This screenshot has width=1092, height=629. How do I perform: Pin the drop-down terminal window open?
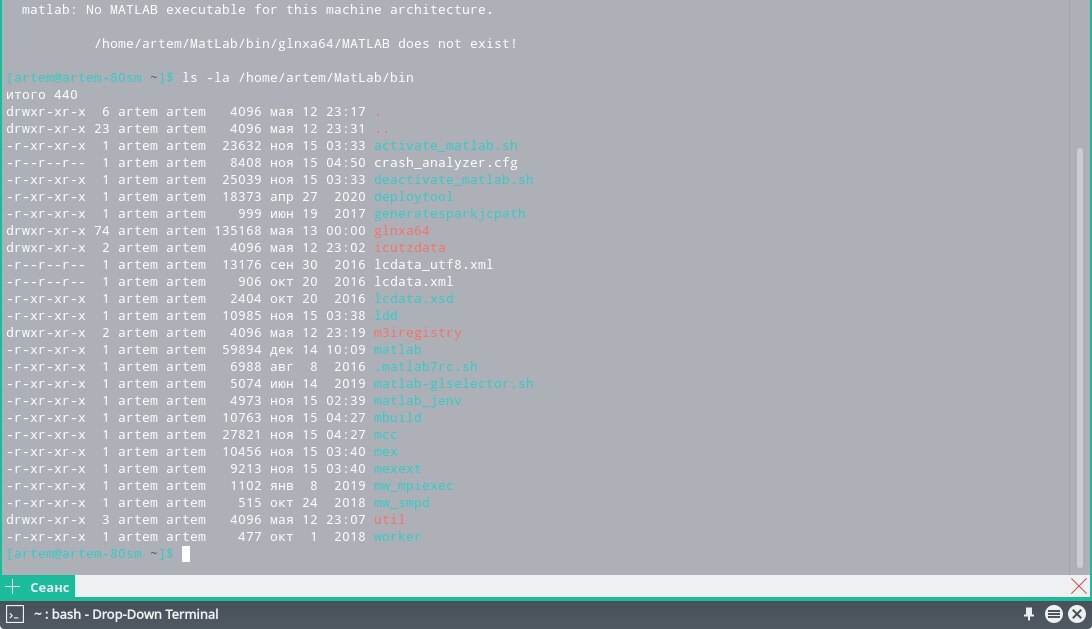tap(1029, 614)
